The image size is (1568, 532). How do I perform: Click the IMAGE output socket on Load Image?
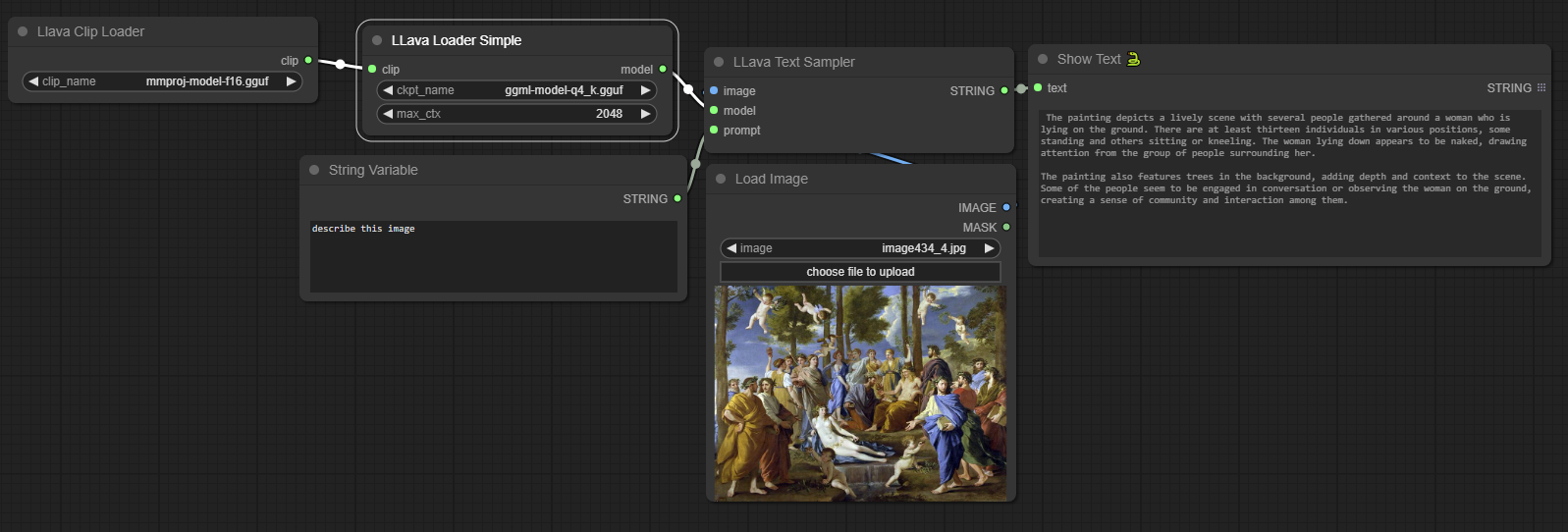(x=1006, y=207)
